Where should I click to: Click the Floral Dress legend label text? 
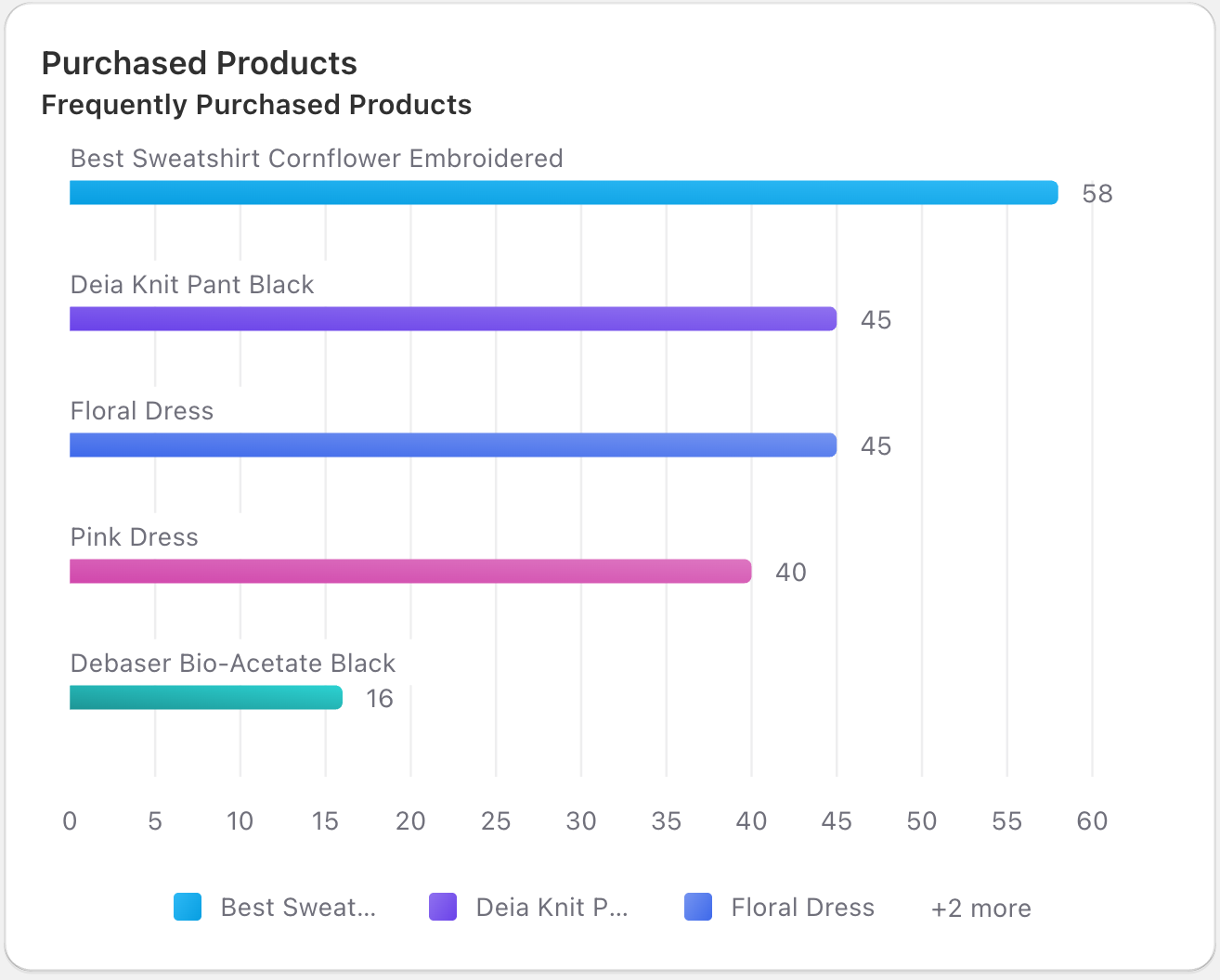(802, 908)
